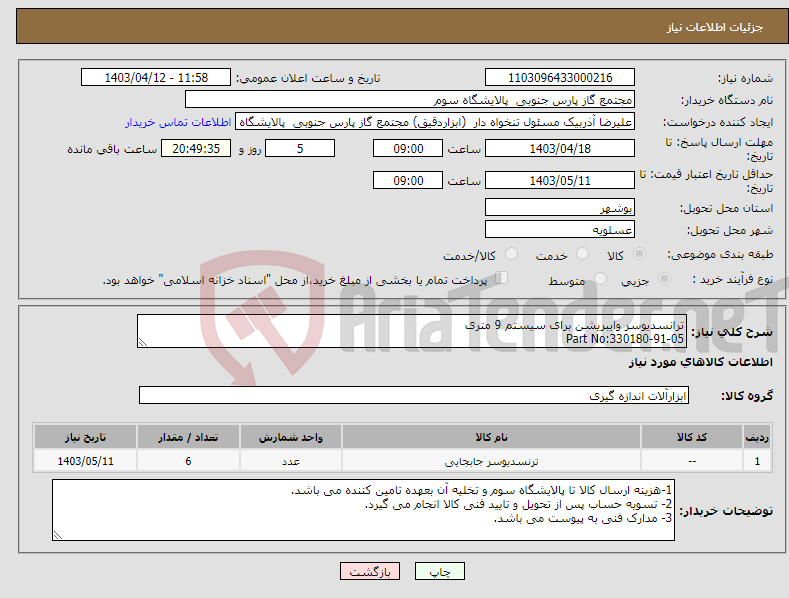Click the delivery city field عسلویه
The height and width of the screenshot is (598, 789).
(x=560, y=230)
